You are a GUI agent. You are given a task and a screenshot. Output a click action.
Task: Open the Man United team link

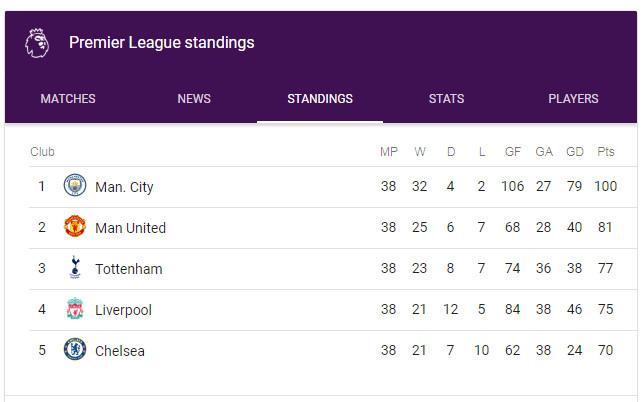(x=130, y=228)
